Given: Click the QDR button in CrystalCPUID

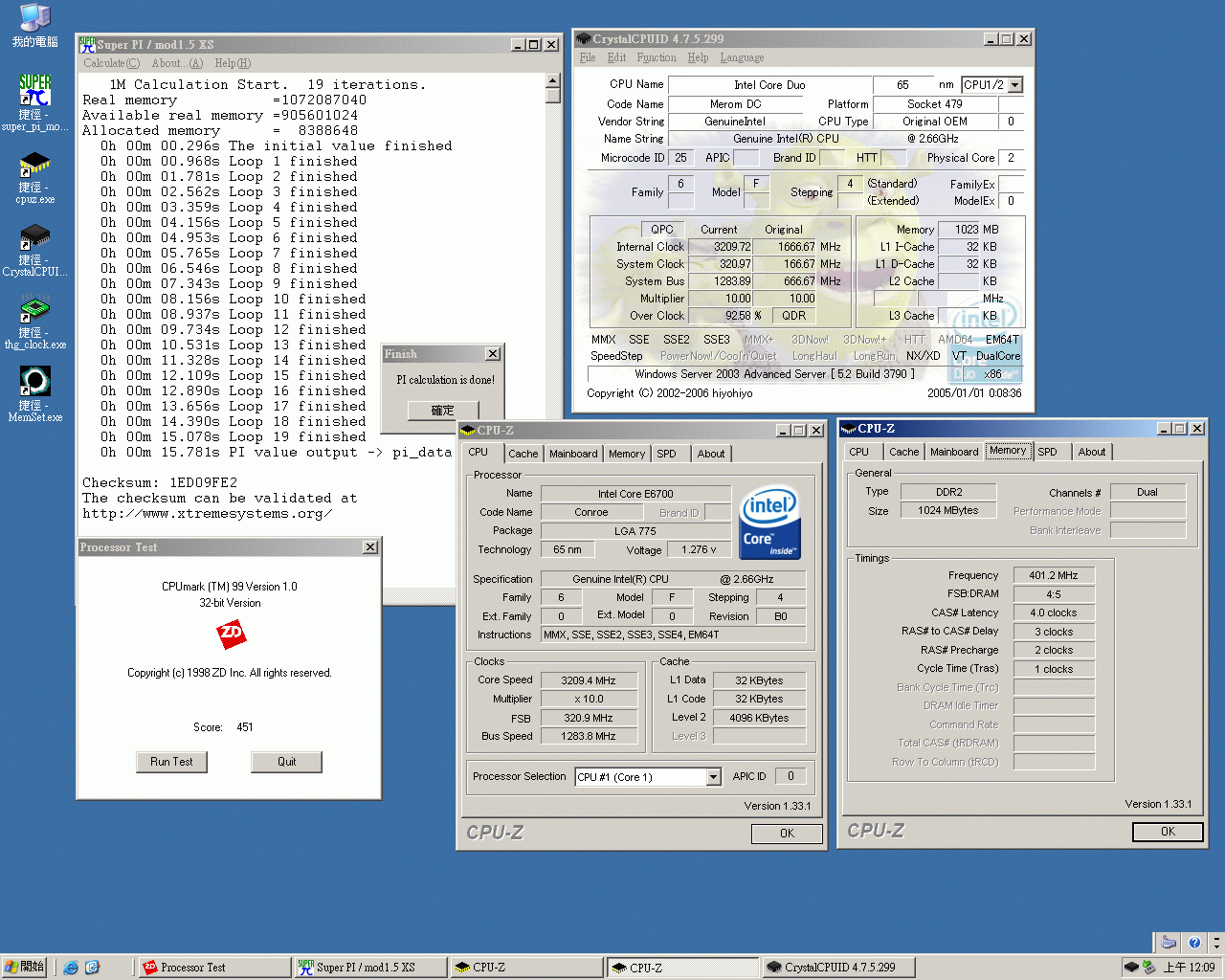Looking at the screenshot, I should [794, 316].
